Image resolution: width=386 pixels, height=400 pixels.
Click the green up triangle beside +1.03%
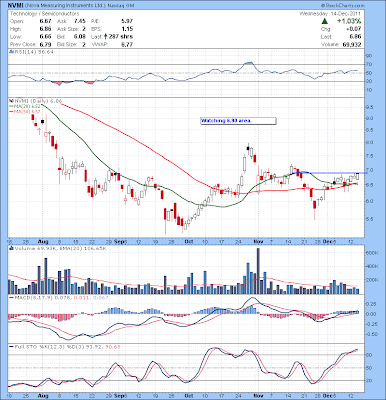[324, 21]
